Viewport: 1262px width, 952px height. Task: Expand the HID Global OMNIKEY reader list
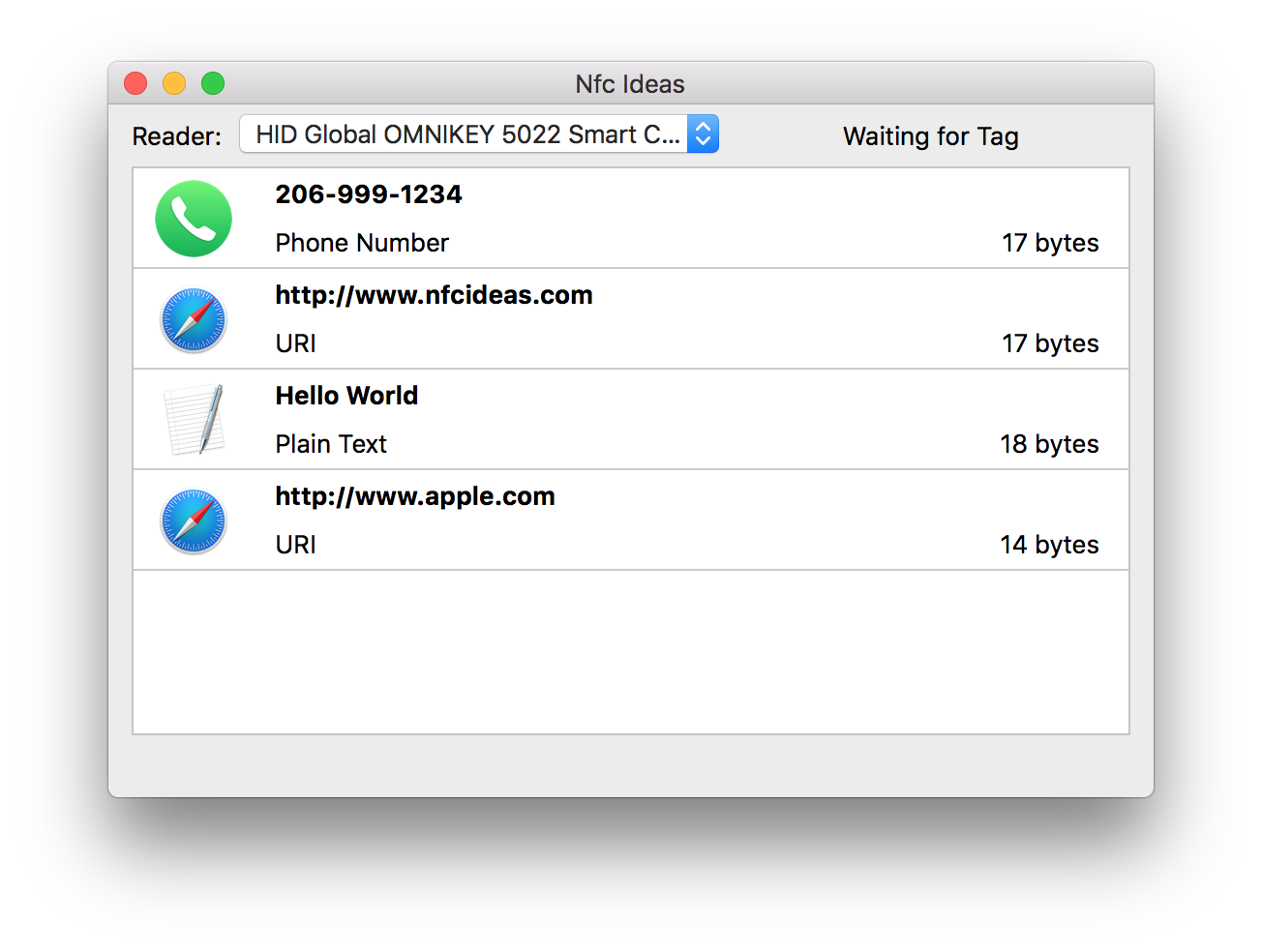point(479,134)
